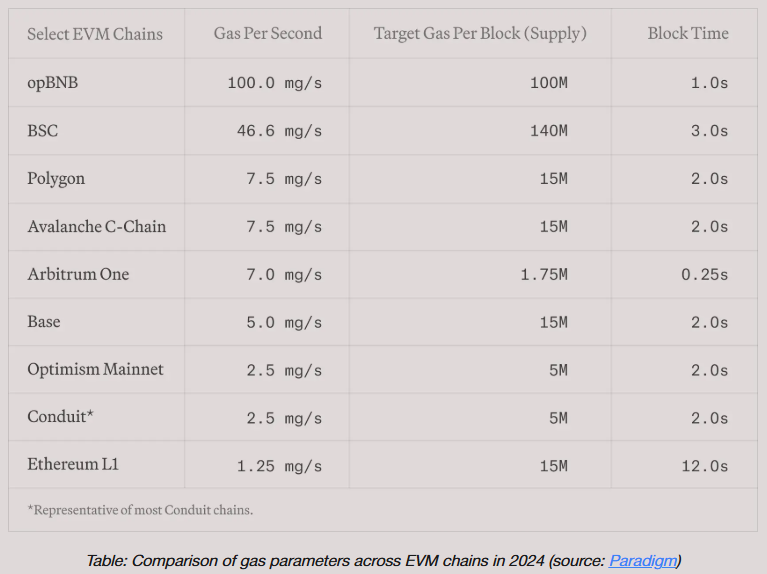This screenshot has width=767, height=574.
Task: Select the BSC chain name cell
Action: pos(43,131)
